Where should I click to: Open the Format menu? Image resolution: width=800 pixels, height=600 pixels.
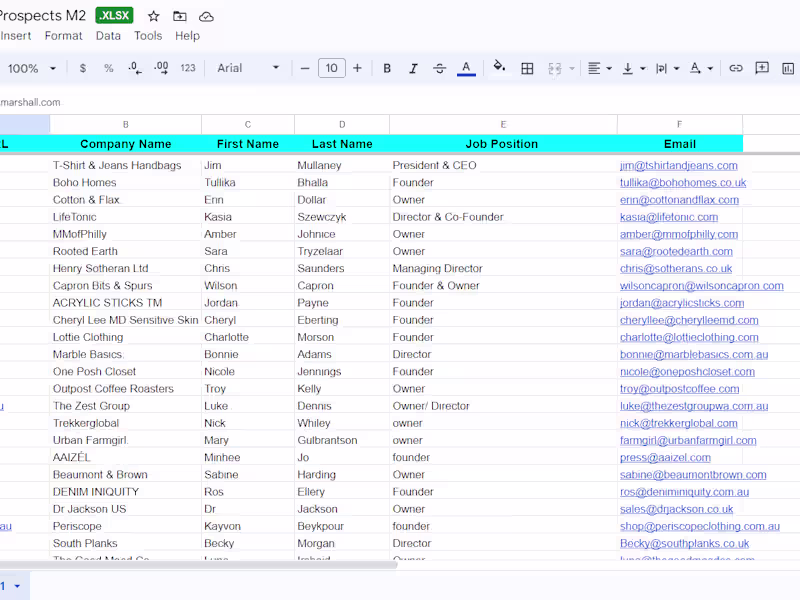pyautogui.click(x=63, y=36)
